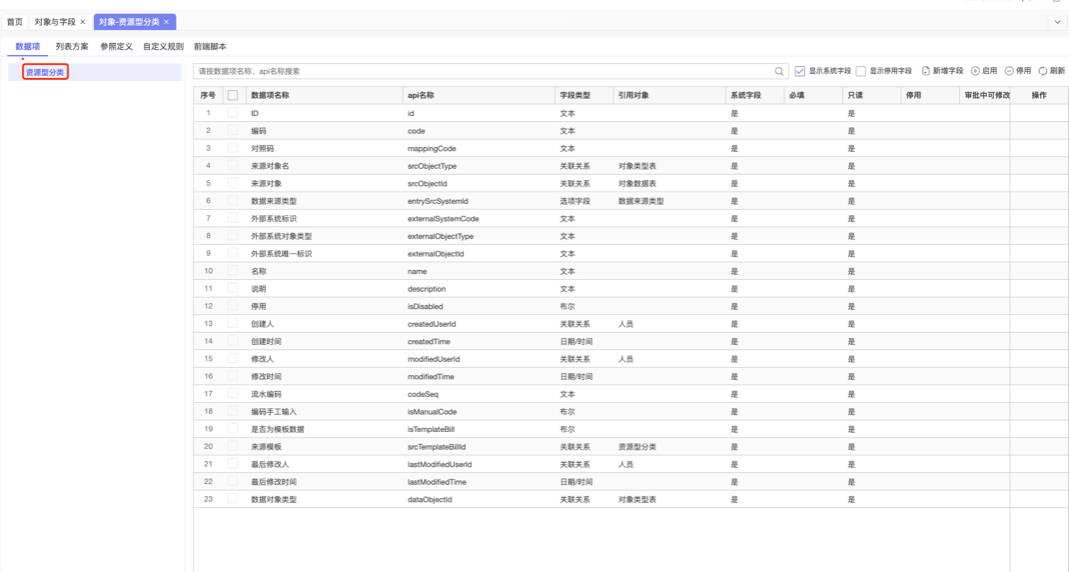Click the 停用 disable icon in toolbar
The image size is (1069, 572).
point(1009,71)
